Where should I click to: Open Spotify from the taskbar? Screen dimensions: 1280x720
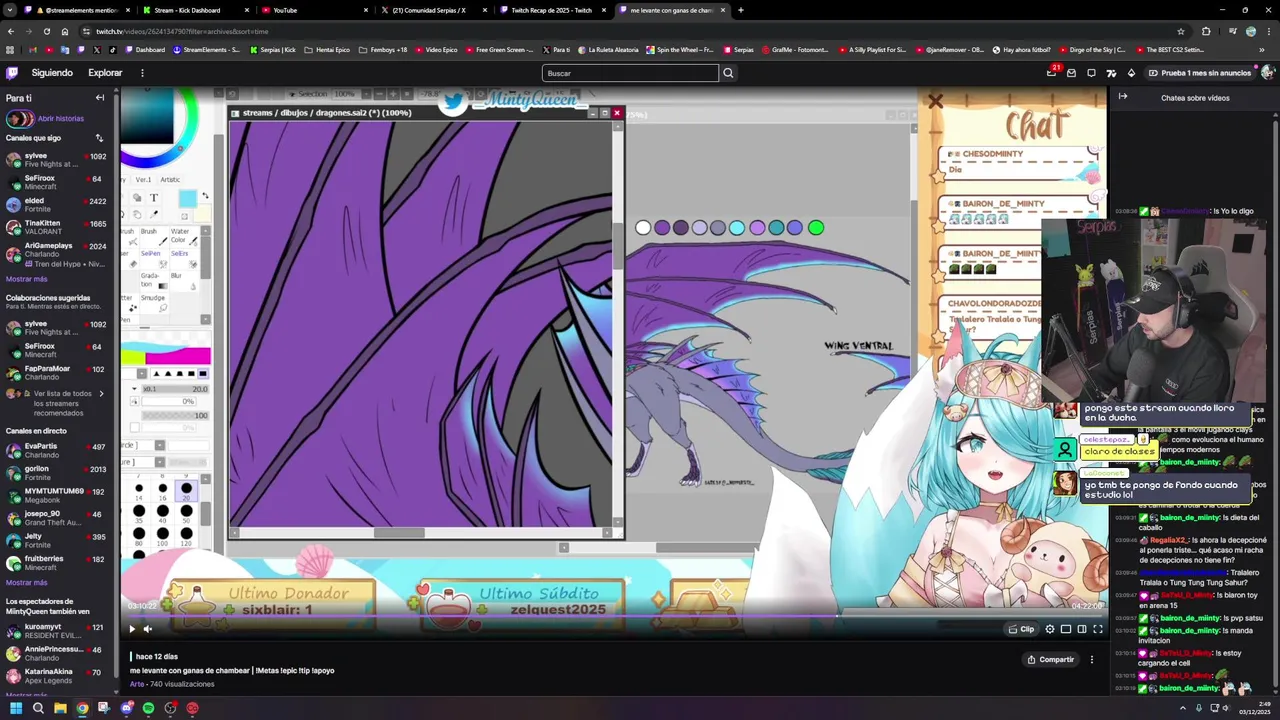[148, 708]
